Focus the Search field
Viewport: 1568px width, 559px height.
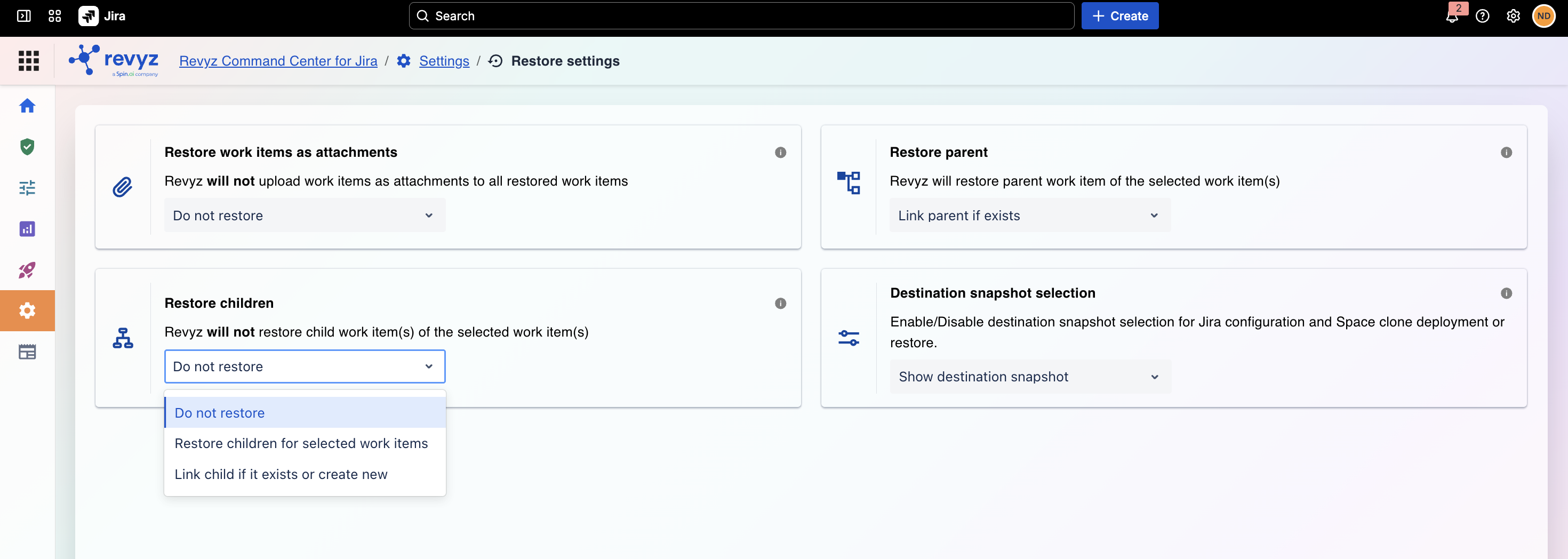741,16
